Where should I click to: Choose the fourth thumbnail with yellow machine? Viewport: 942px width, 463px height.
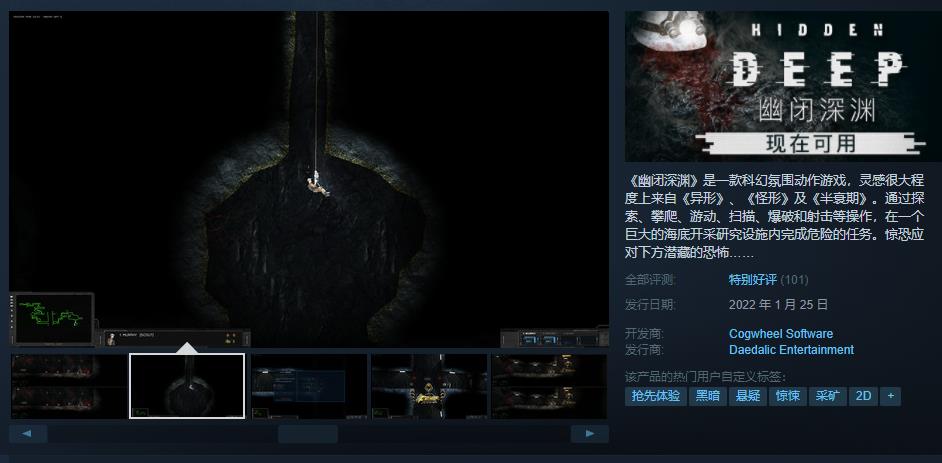click(427, 386)
